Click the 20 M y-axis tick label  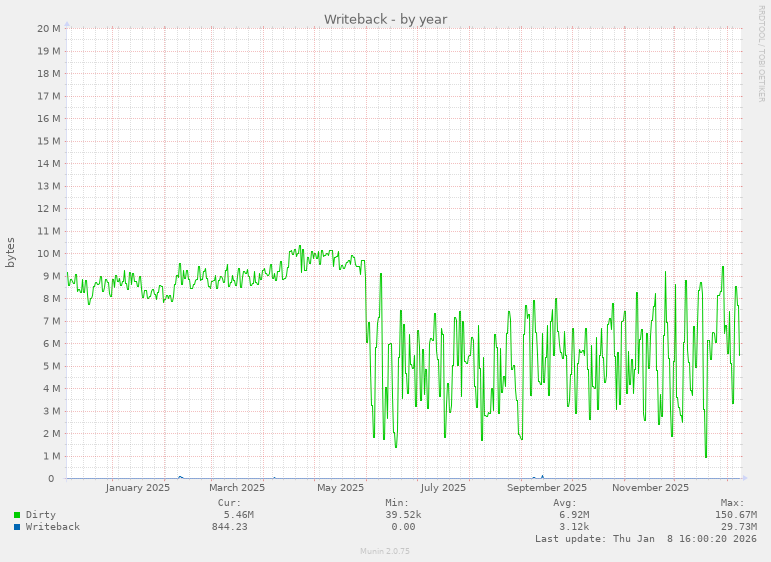click(x=49, y=28)
